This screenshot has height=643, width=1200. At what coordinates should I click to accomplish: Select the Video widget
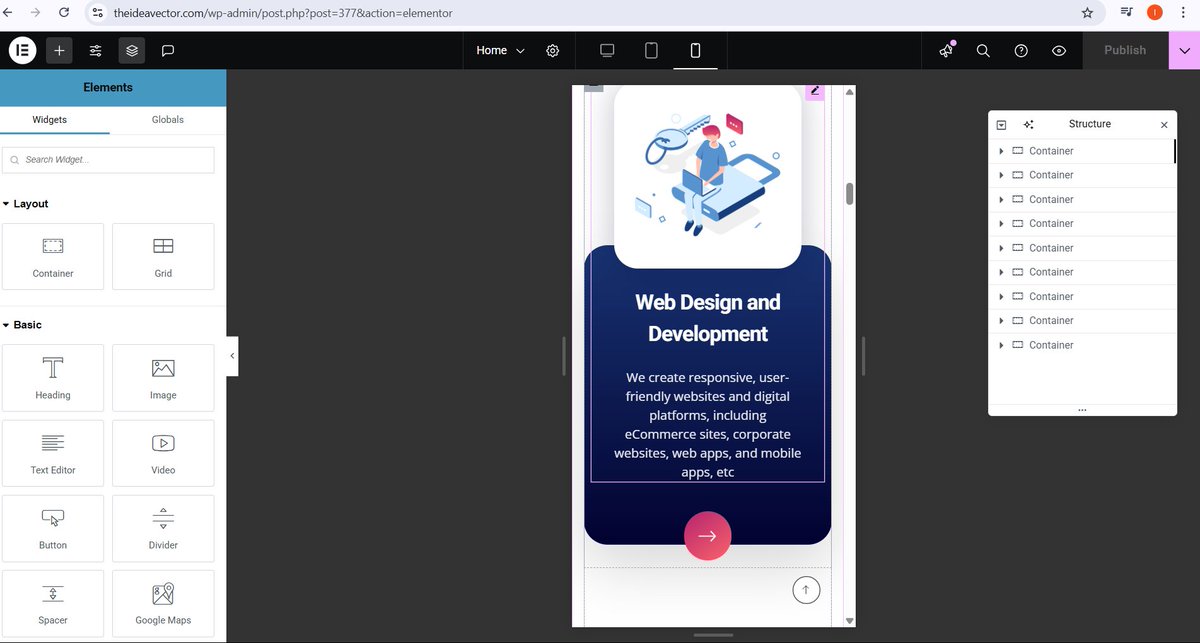tap(163, 453)
